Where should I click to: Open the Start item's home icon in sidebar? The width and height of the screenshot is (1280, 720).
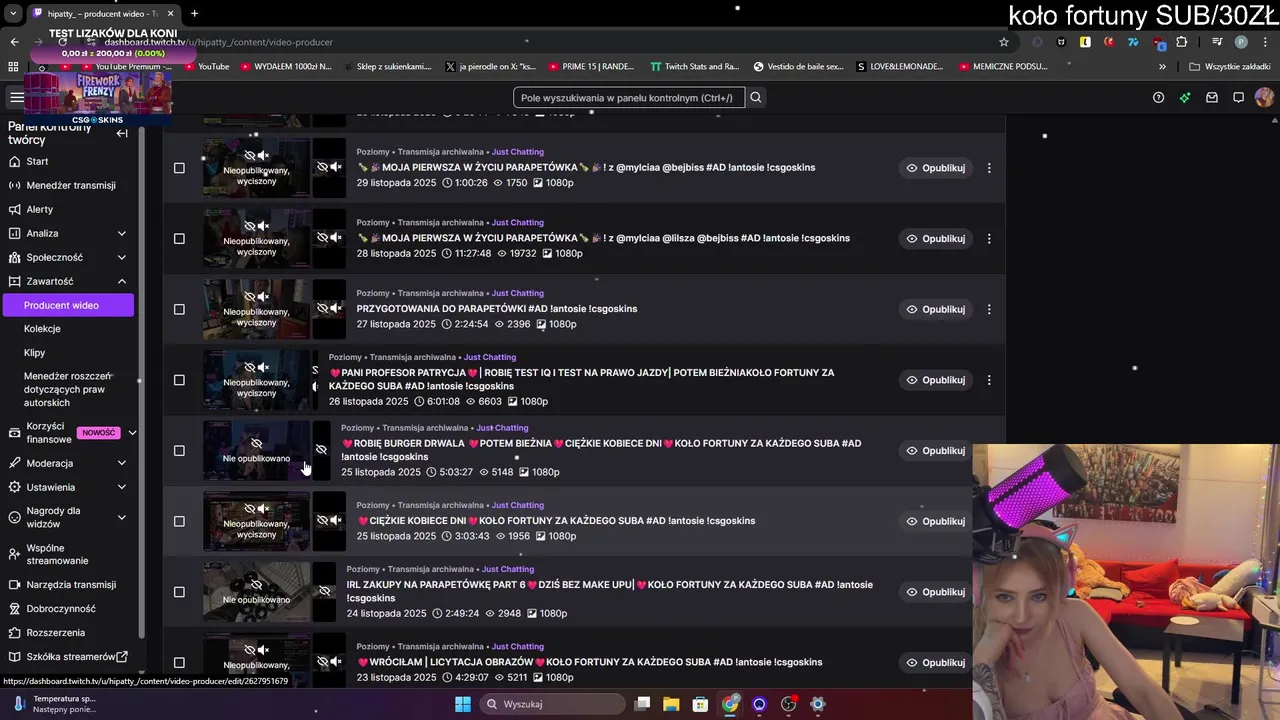(x=14, y=161)
